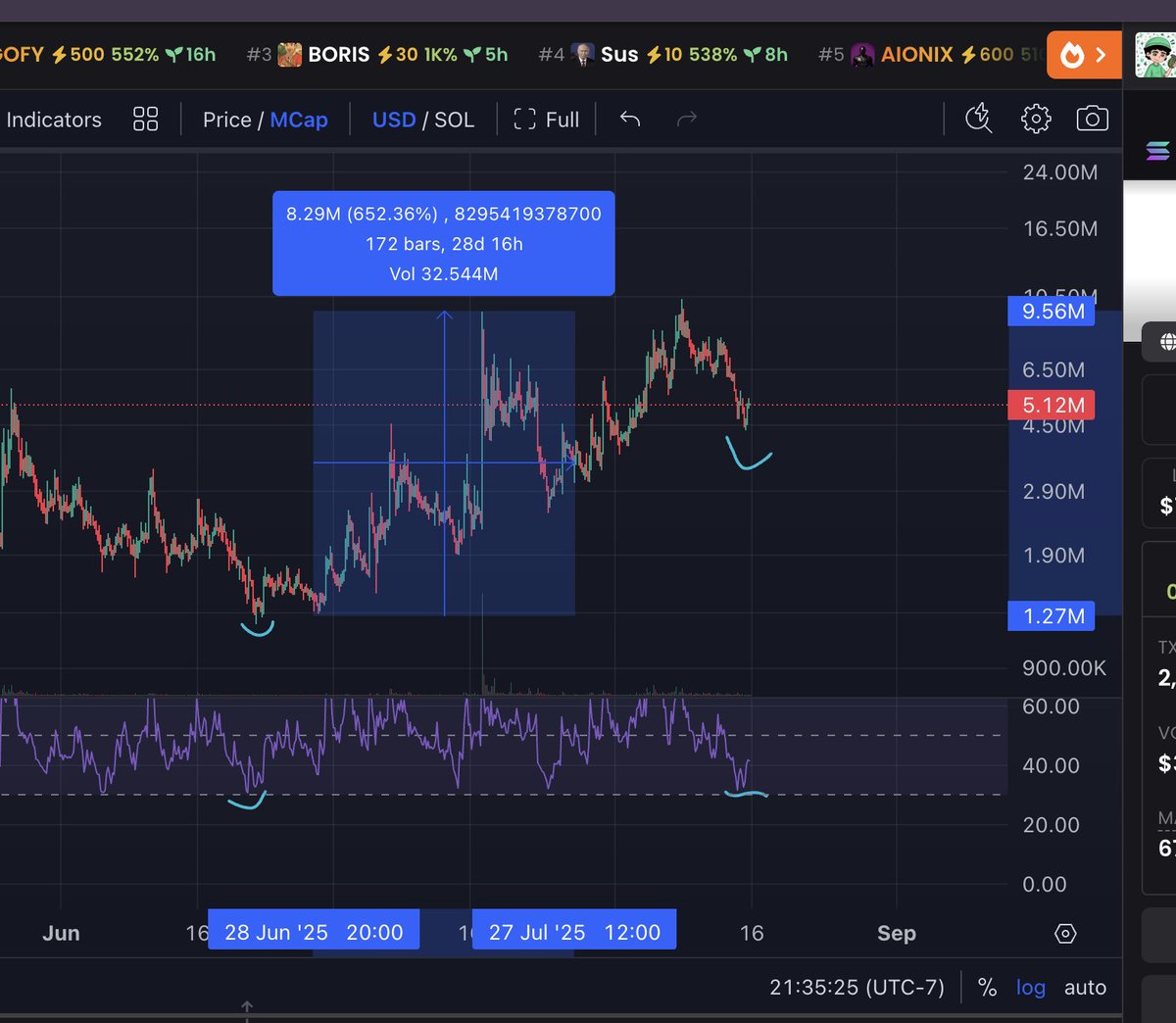Screen dimensions: 1176x1023
Task: Open the Indicators menu
Action: (53, 120)
